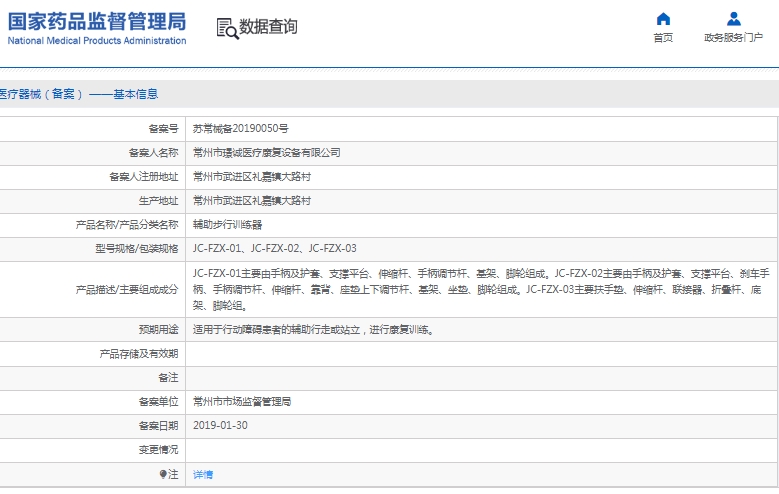Click the empty 备注 value cell
The width and height of the screenshot is (779, 494).
481,378
